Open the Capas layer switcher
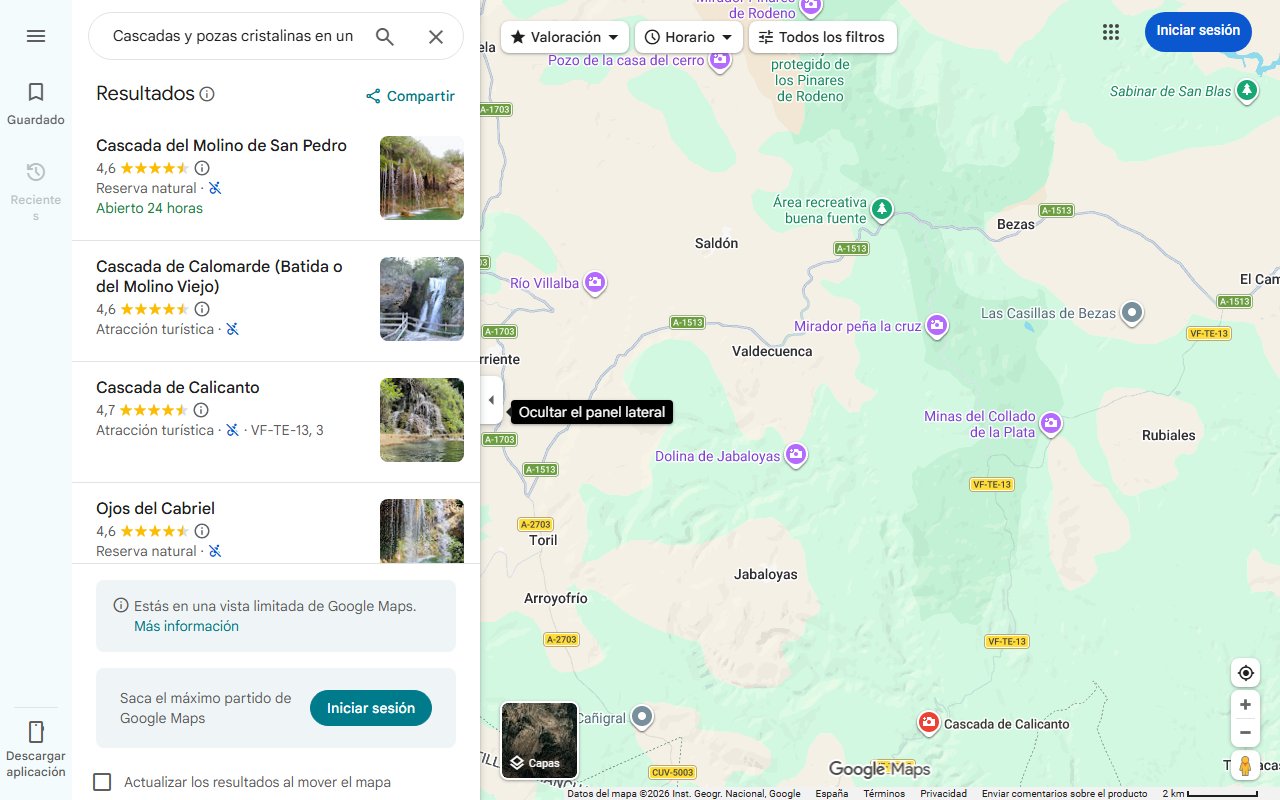 coord(539,740)
